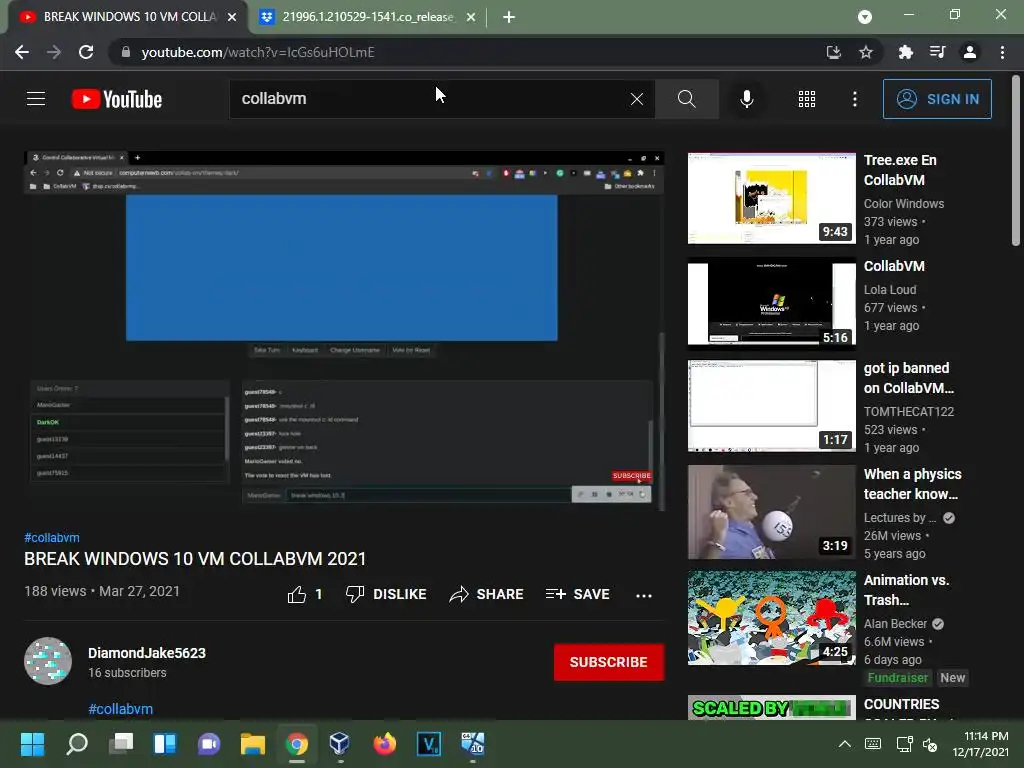Open YouTube settings three-dot menu

[x=855, y=99]
